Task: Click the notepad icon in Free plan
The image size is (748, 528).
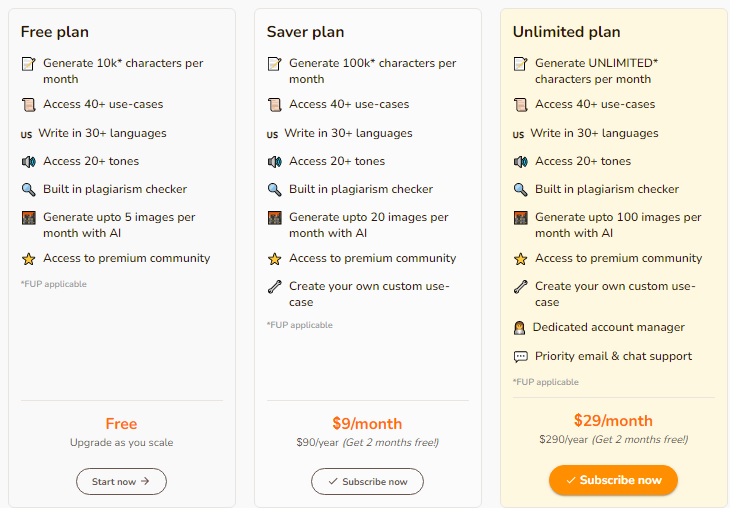Action: 29,63
